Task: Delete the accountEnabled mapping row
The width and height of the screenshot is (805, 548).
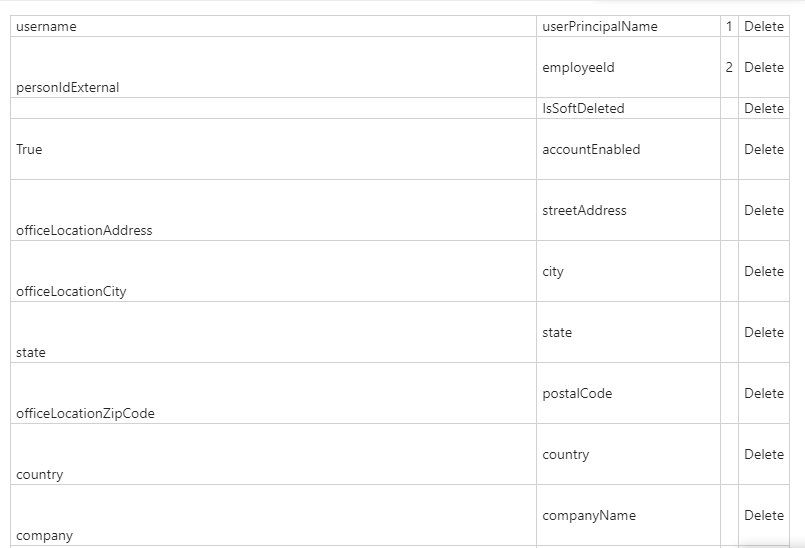Action: coord(763,149)
